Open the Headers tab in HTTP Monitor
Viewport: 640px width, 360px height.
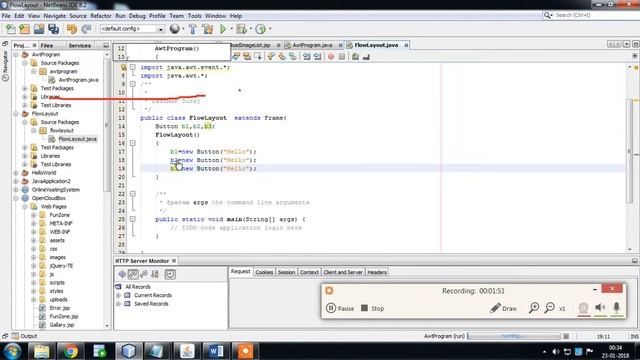[x=377, y=272]
